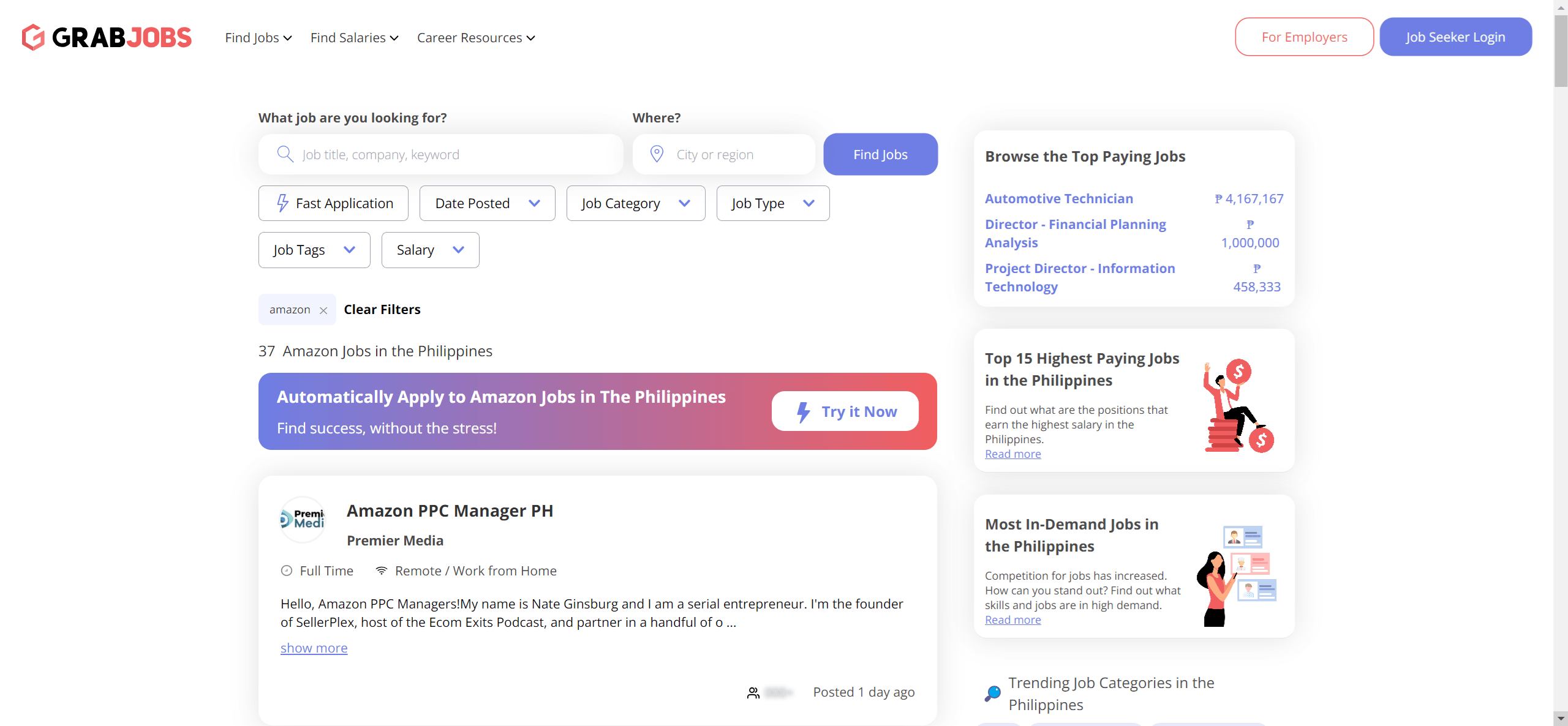This screenshot has height=726, width=1568.
Task: Open the Find Salaries menu
Action: coord(355,38)
